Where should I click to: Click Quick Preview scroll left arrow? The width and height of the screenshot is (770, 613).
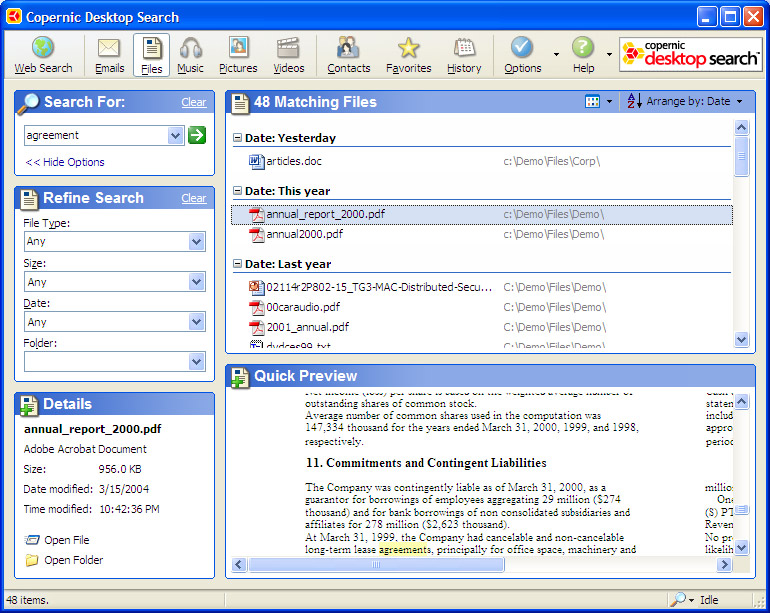239,564
